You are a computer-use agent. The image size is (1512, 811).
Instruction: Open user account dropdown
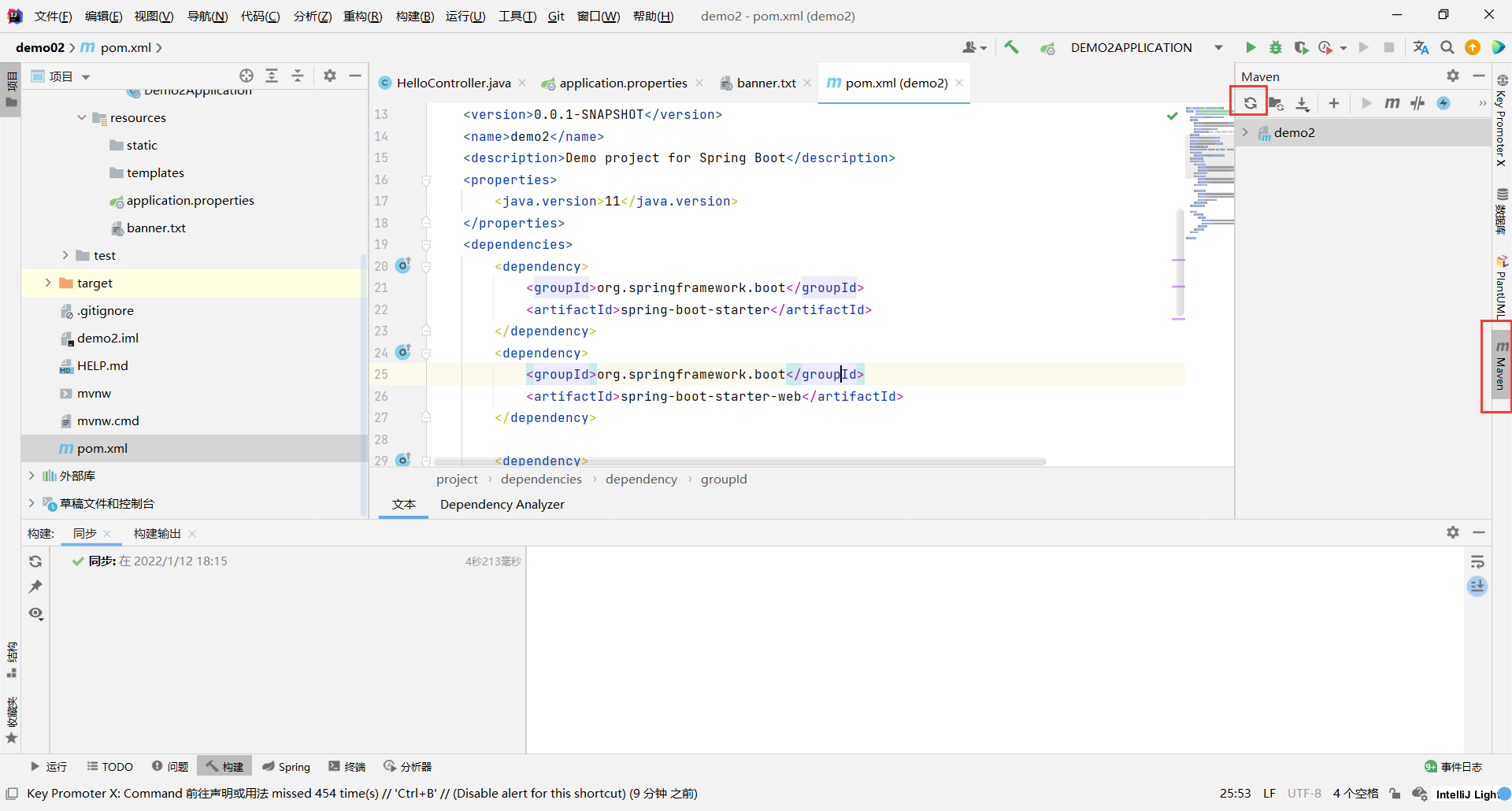[x=975, y=47]
